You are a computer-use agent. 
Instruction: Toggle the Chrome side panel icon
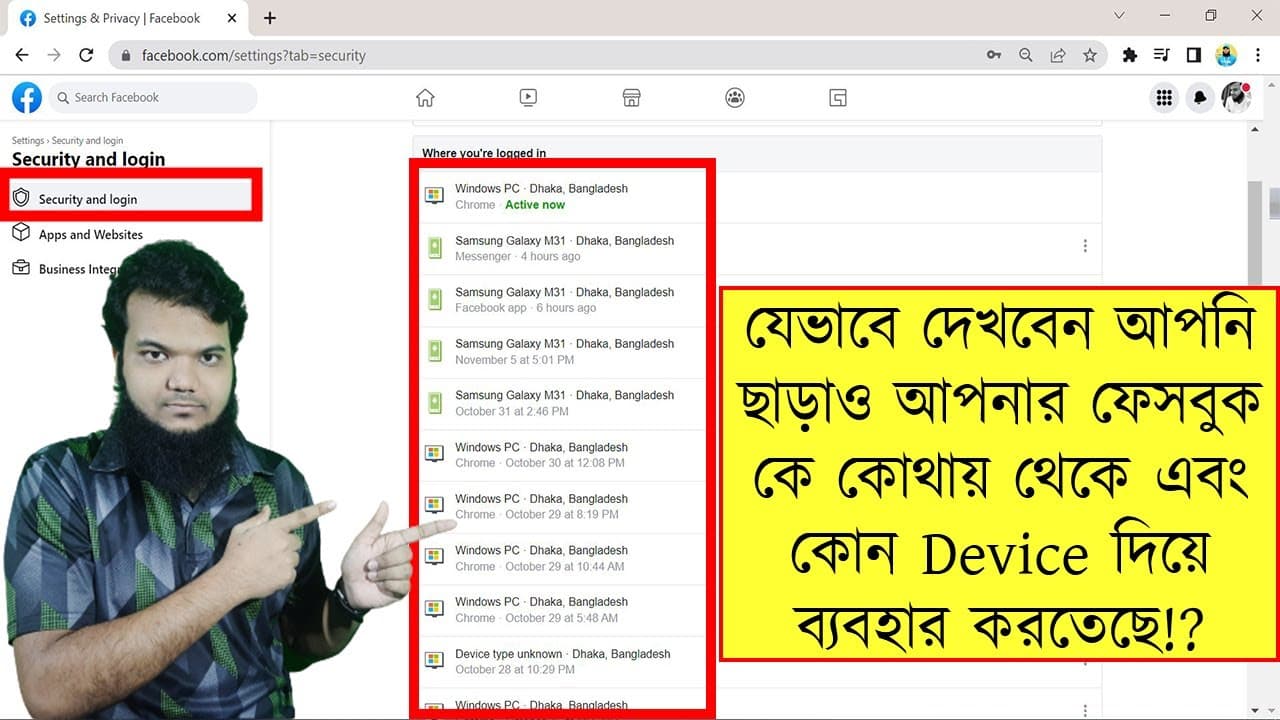coord(1194,55)
